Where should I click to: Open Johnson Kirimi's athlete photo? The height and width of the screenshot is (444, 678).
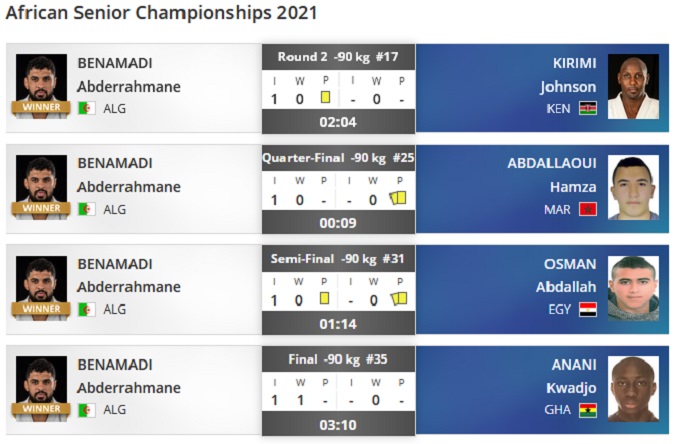[633, 87]
